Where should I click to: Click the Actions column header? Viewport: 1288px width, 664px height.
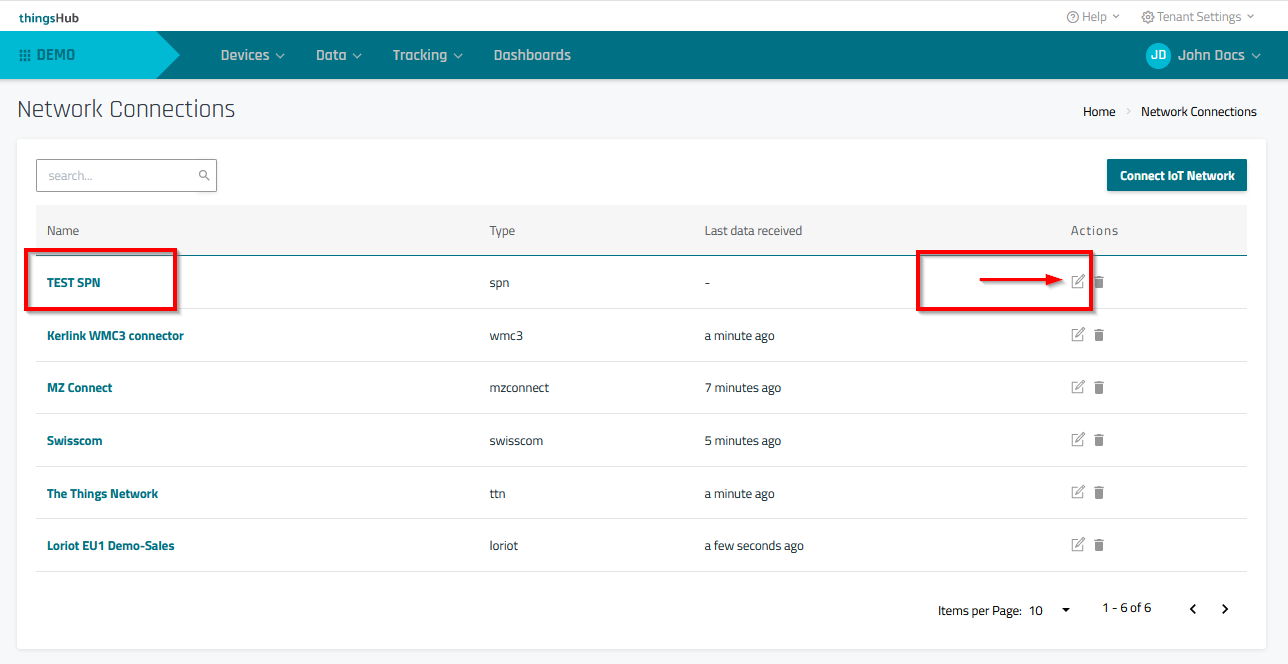[1095, 231]
